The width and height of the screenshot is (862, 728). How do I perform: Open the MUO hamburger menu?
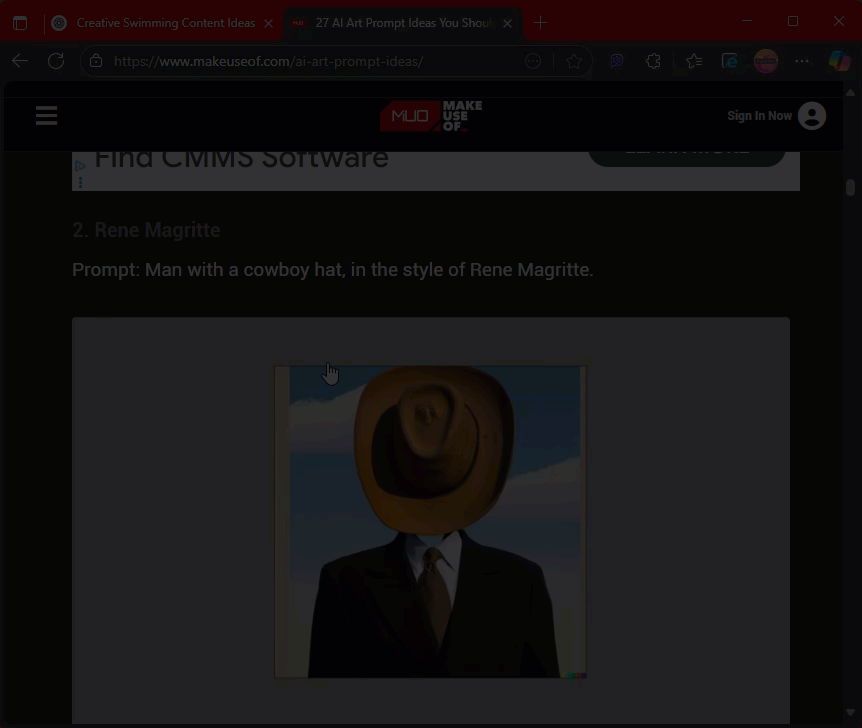tap(46, 116)
